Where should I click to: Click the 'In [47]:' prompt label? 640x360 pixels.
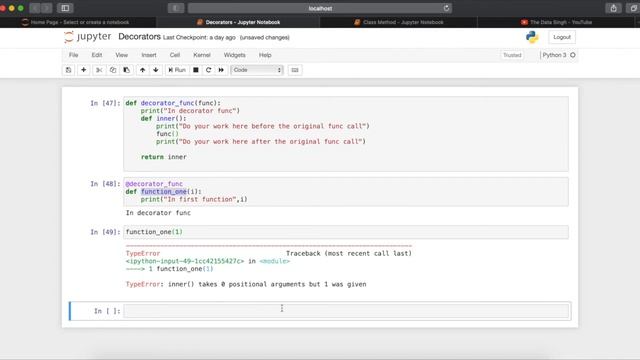[x=105, y=103]
